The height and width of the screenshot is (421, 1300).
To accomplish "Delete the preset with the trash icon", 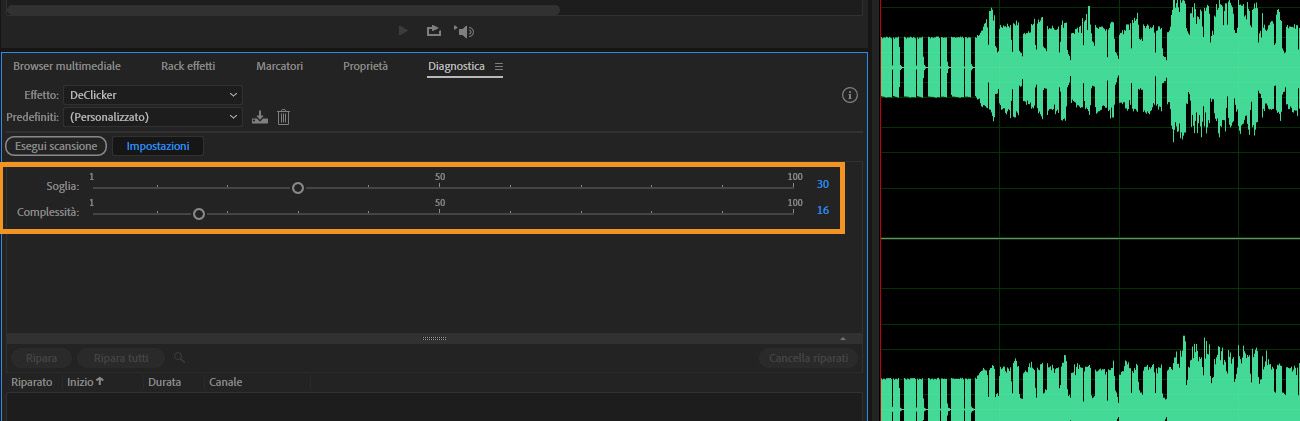I will click(x=283, y=118).
